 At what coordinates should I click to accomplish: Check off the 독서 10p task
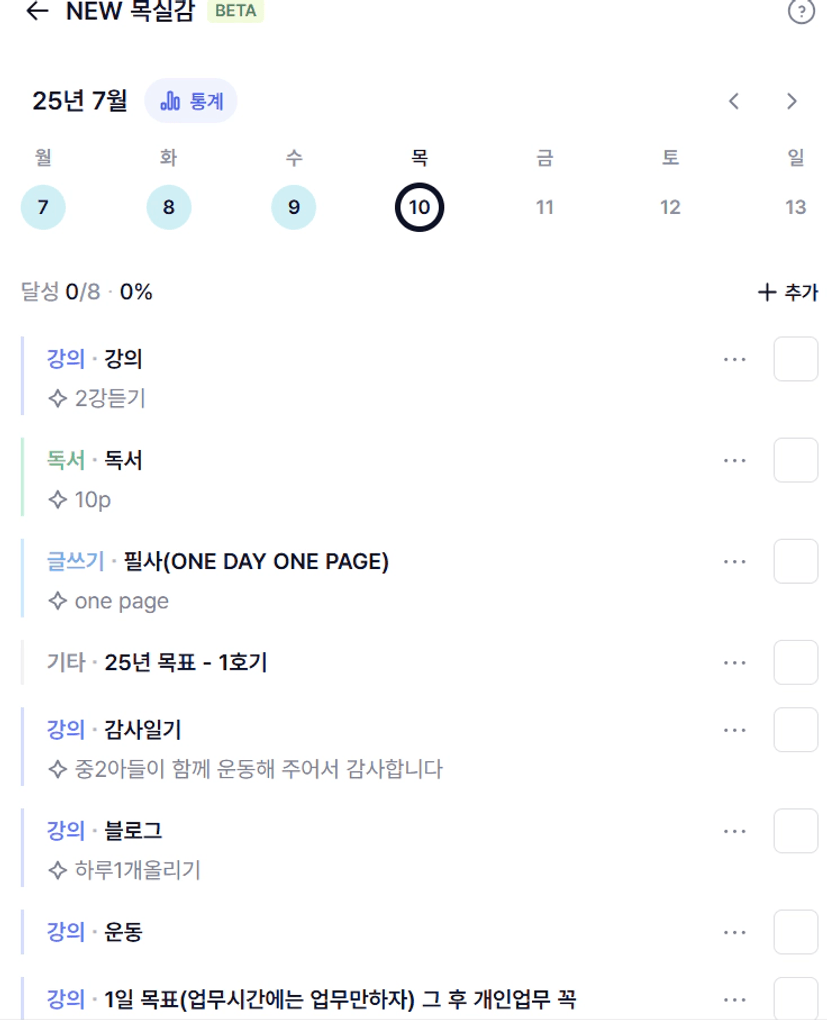(x=796, y=461)
